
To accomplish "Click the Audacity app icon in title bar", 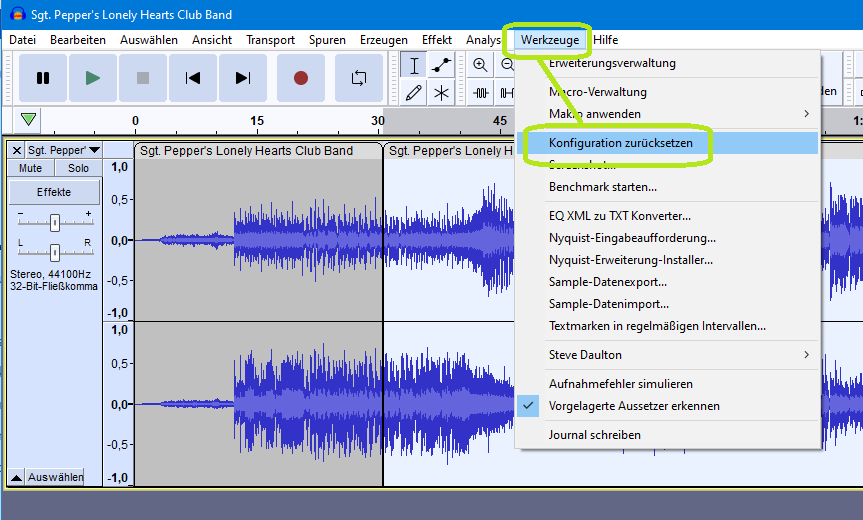I will point(18,14).
